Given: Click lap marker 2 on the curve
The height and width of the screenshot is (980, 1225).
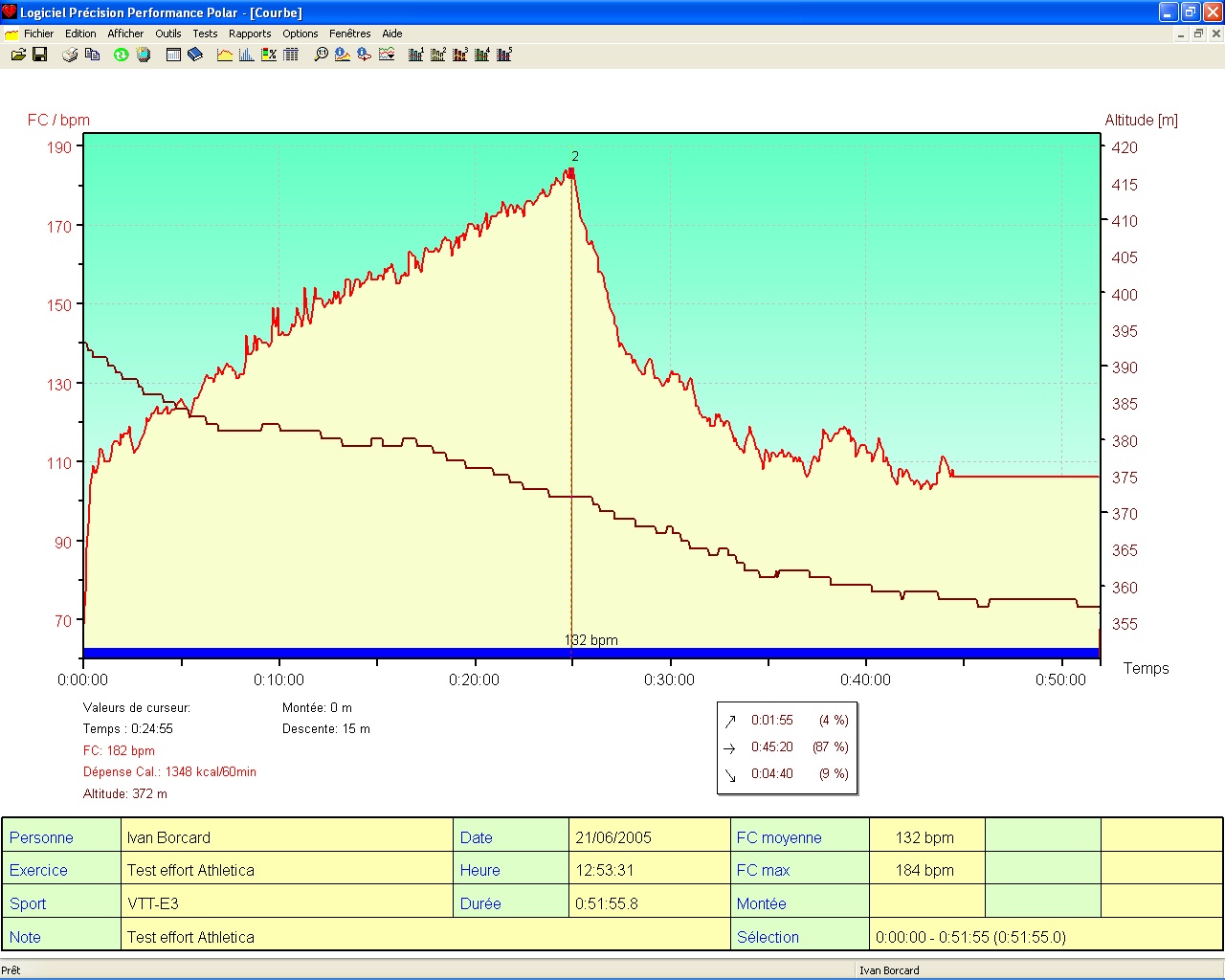Looking at the screenshot, I should (575, 156).
